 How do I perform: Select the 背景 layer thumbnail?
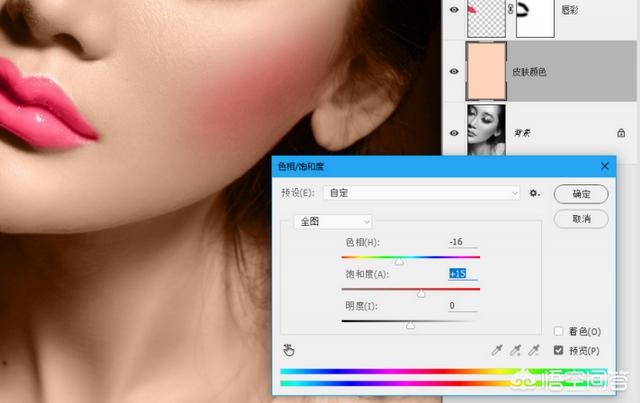[x=486, y=130]
